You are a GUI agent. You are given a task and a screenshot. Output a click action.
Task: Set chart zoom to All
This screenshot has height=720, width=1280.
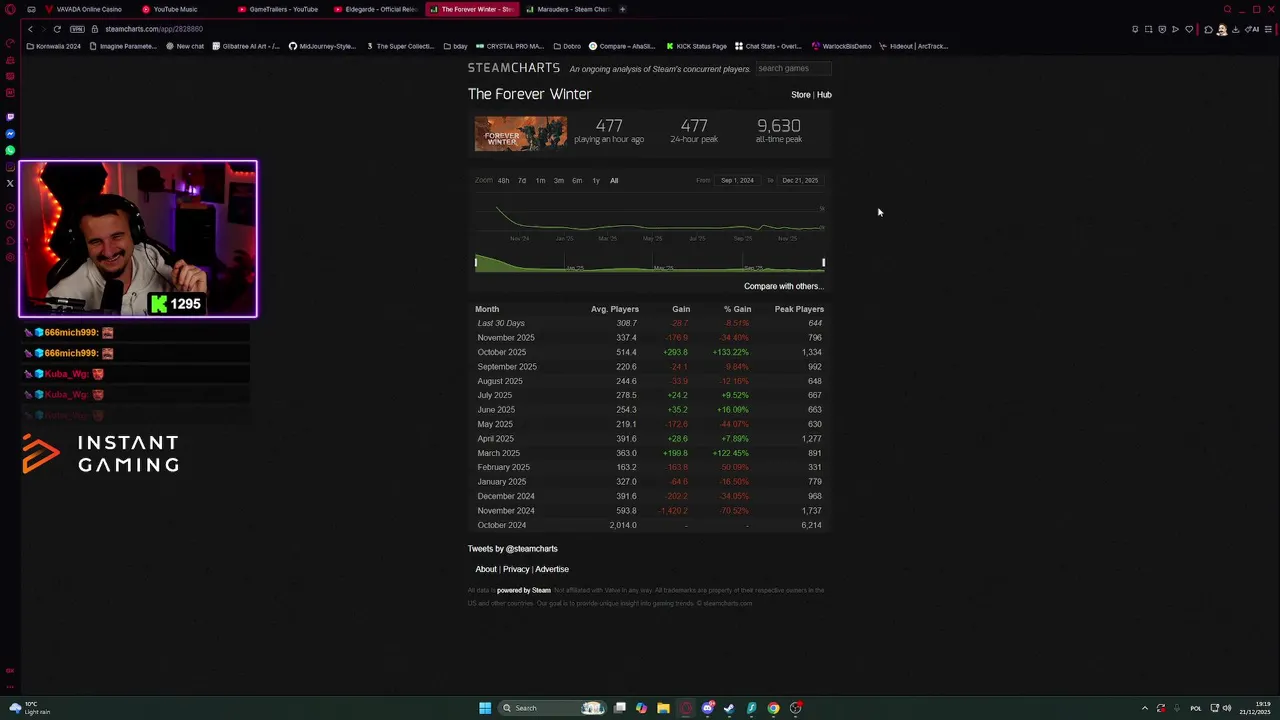tap(614, 181)
